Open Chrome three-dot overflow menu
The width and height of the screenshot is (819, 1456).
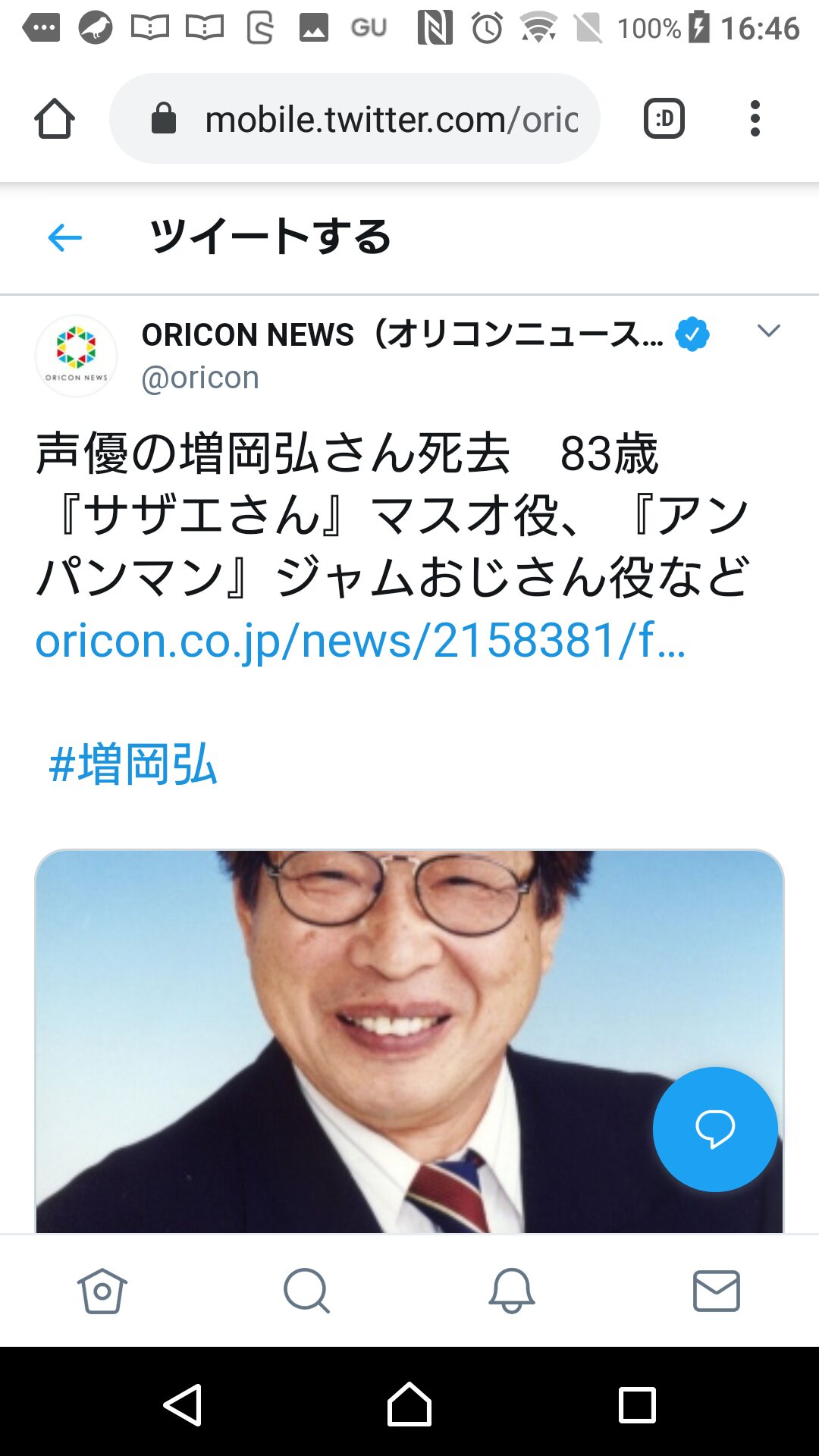click(x=755, y=119)
